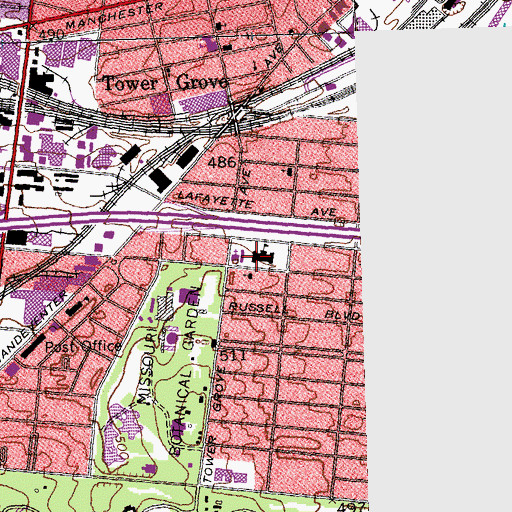Click the "BOTANICAL" garden label
Screen dimensions: 512x512
(180, 412)
